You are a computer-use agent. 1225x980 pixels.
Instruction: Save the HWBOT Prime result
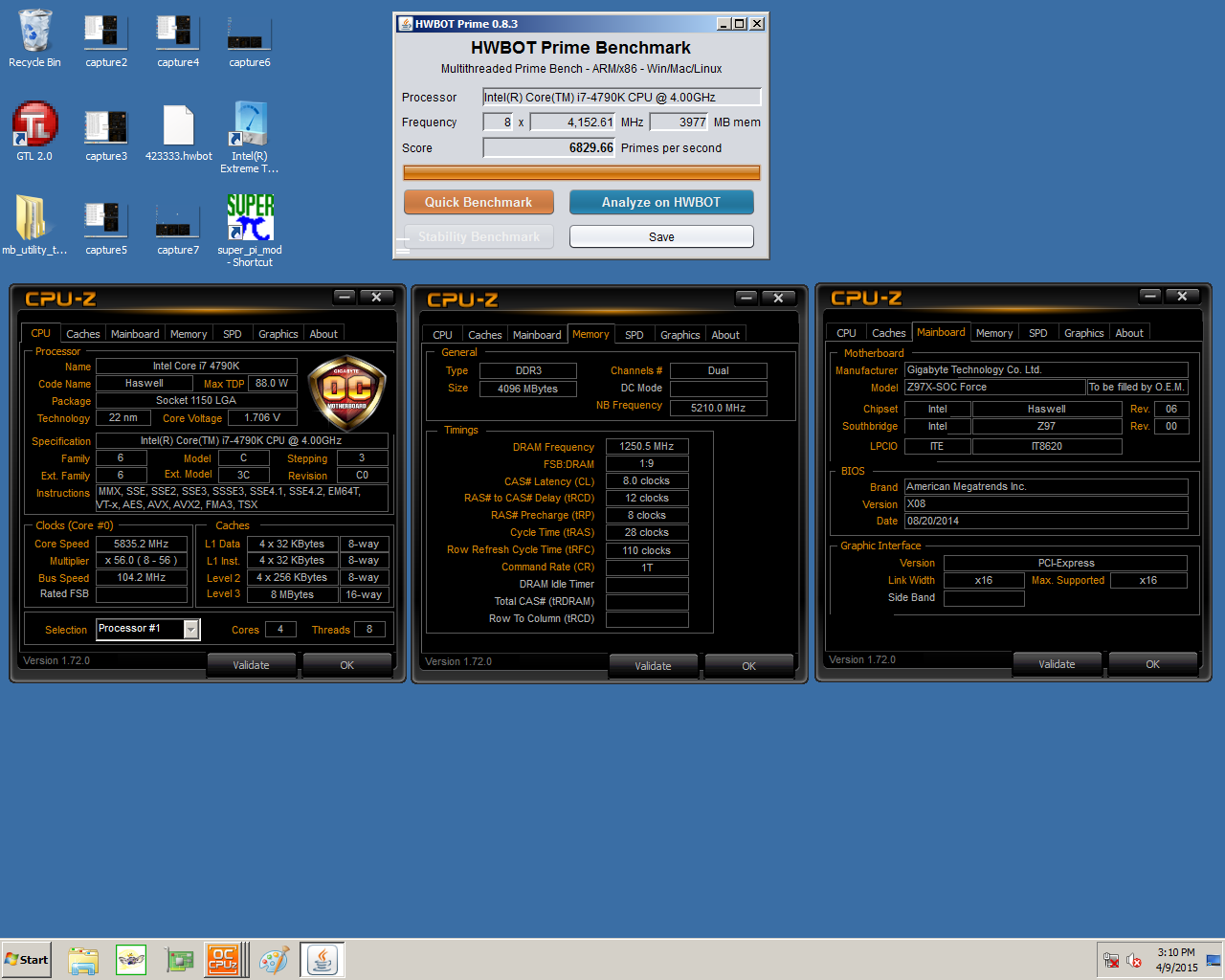point(661,236)
